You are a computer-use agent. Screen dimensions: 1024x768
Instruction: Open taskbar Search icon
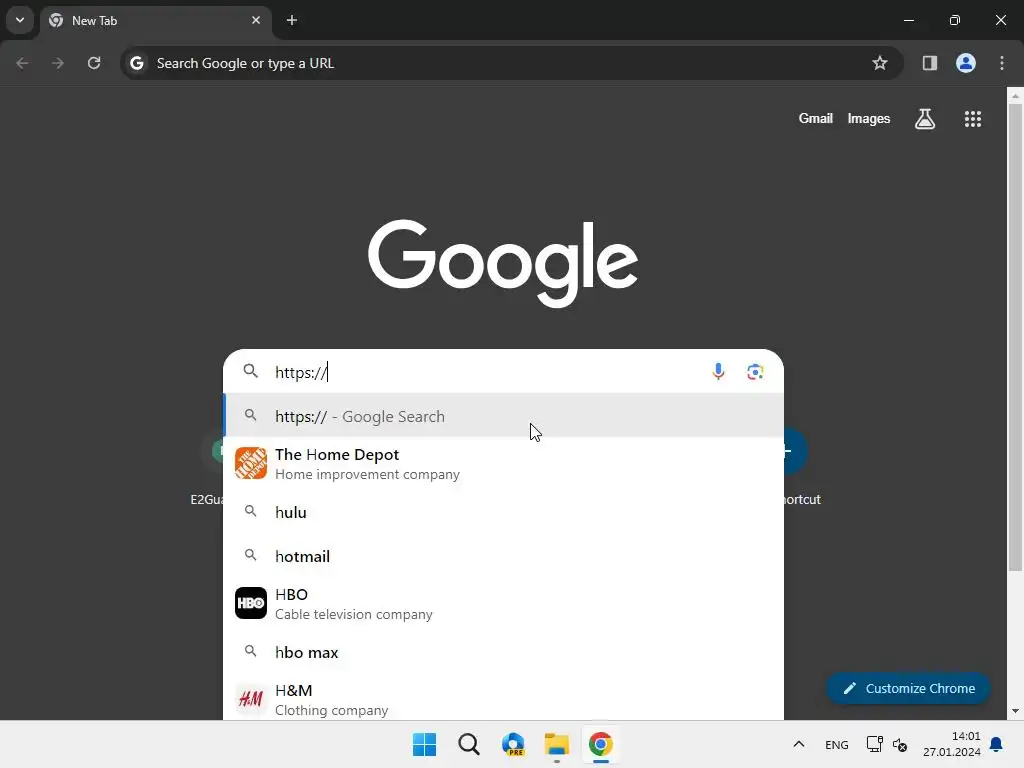[468, 744]
